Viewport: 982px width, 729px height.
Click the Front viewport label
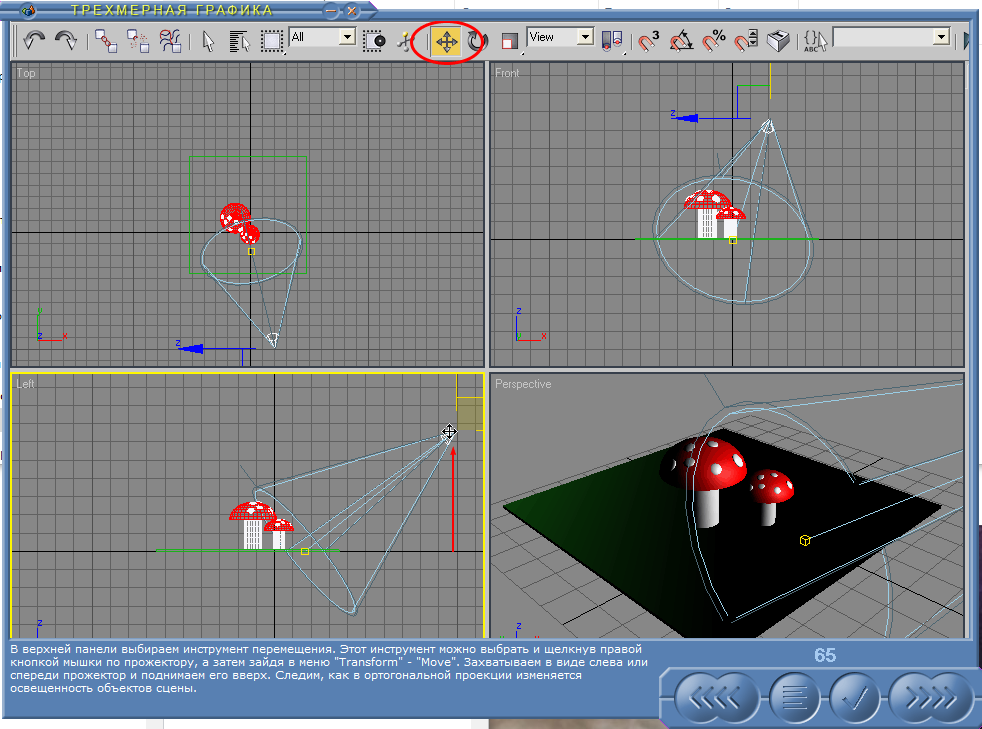(x=507, y=73)
